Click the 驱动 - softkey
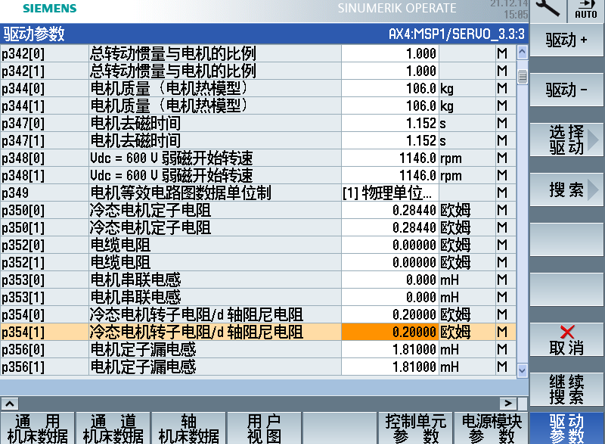The width and height of the screenshot is (605, 444). pyautogui.click(x=566, y=90)
